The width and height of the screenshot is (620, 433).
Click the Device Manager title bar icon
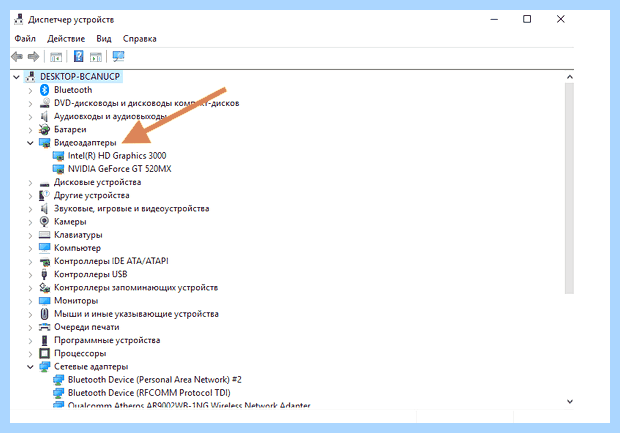[19, 19]
